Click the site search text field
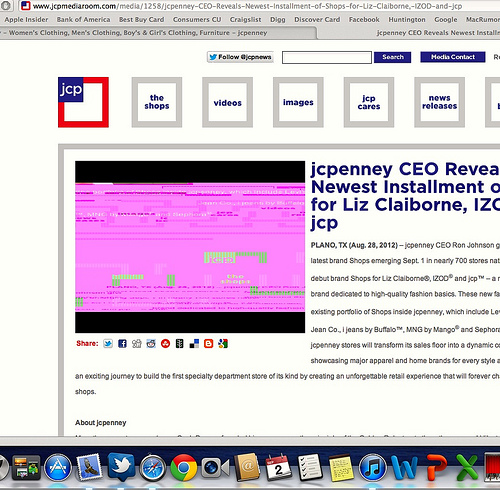 click(327, 57)
